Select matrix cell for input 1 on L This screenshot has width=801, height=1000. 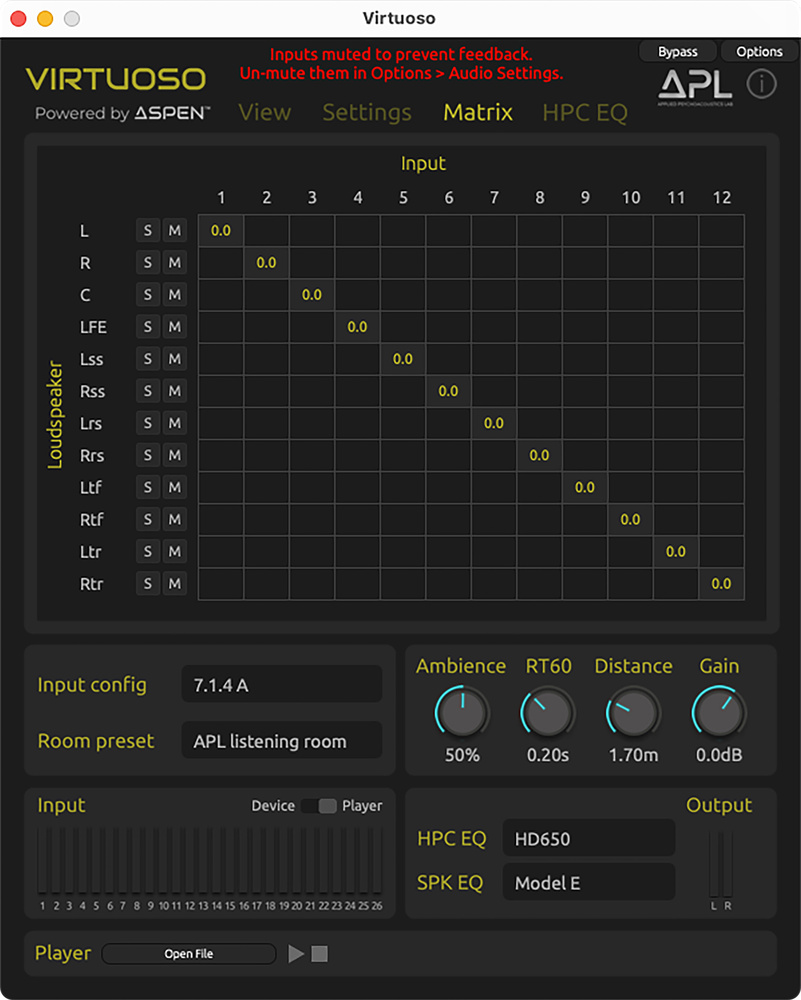[x=221, y=231]
